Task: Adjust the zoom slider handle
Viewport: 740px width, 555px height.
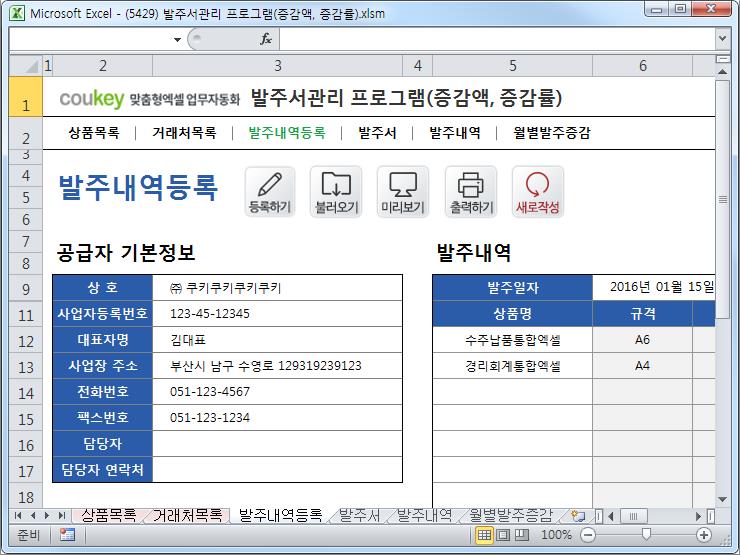Action: (646, 534)
